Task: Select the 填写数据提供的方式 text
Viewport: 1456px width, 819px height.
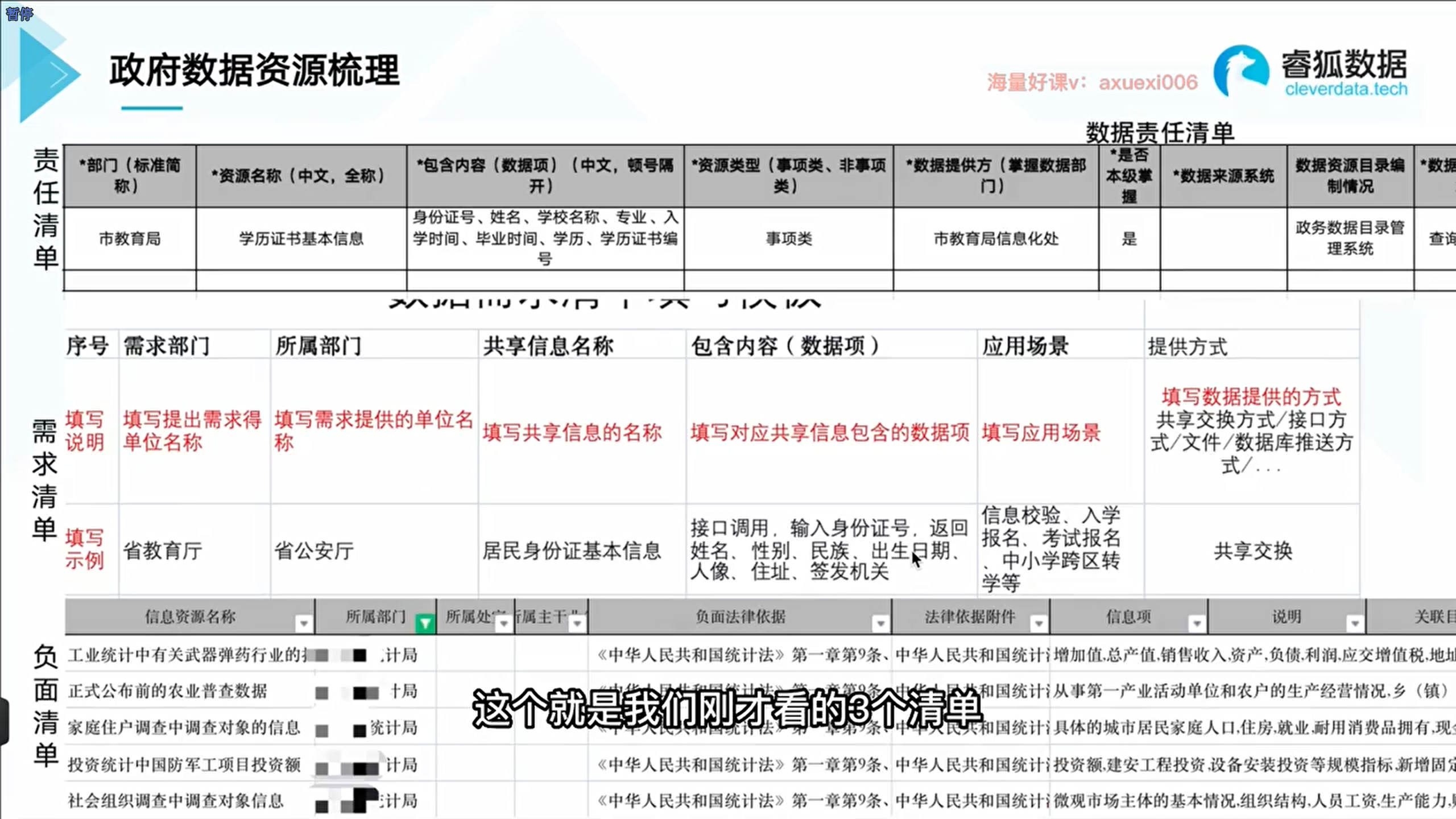Action: [1251, 396]
